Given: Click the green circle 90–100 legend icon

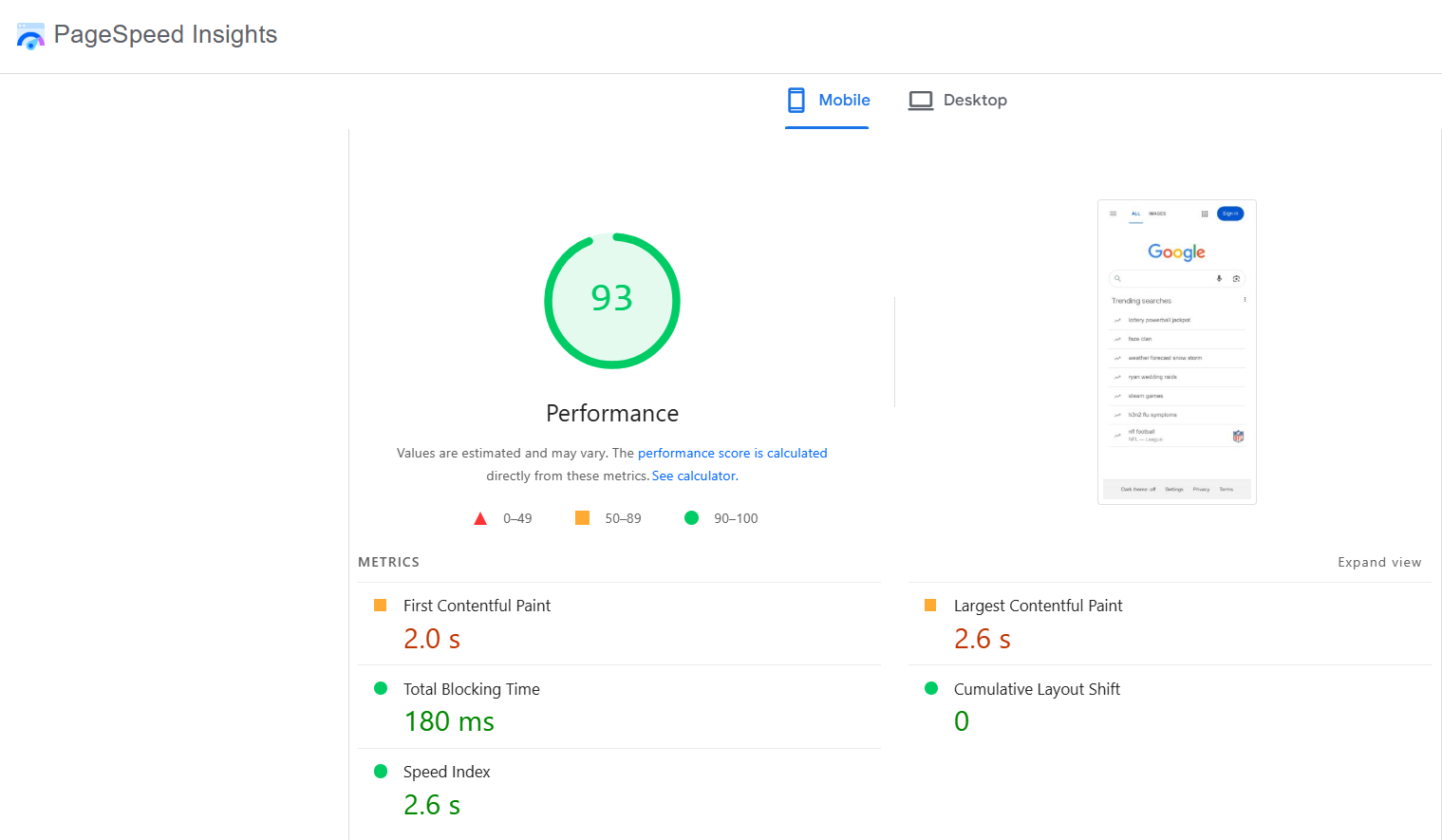Looking at the screenshot, I should click(x=692, y=517).
